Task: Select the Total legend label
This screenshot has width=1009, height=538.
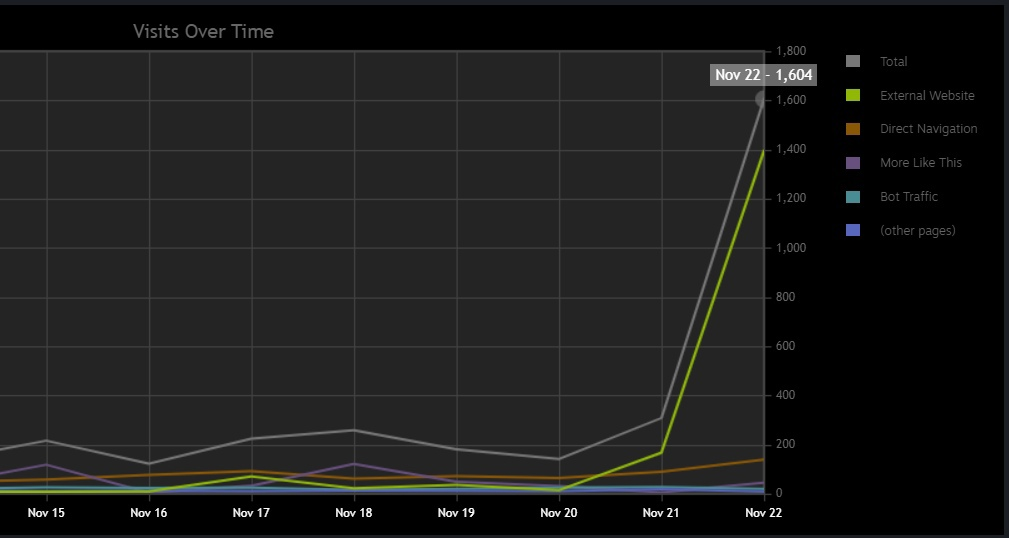Action: pyautogui.click(x=893, y=62)
